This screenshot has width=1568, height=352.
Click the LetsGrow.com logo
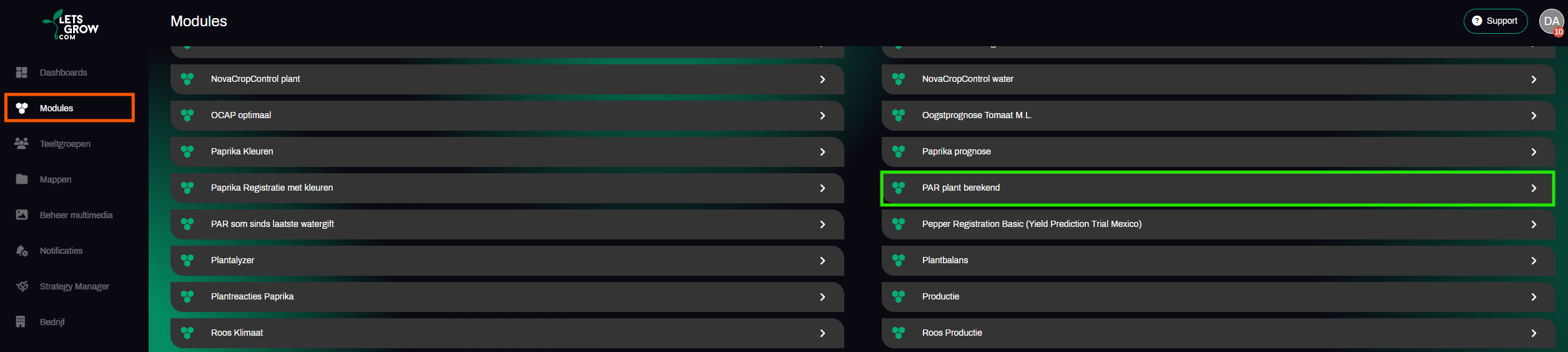[x=71, y=25]
